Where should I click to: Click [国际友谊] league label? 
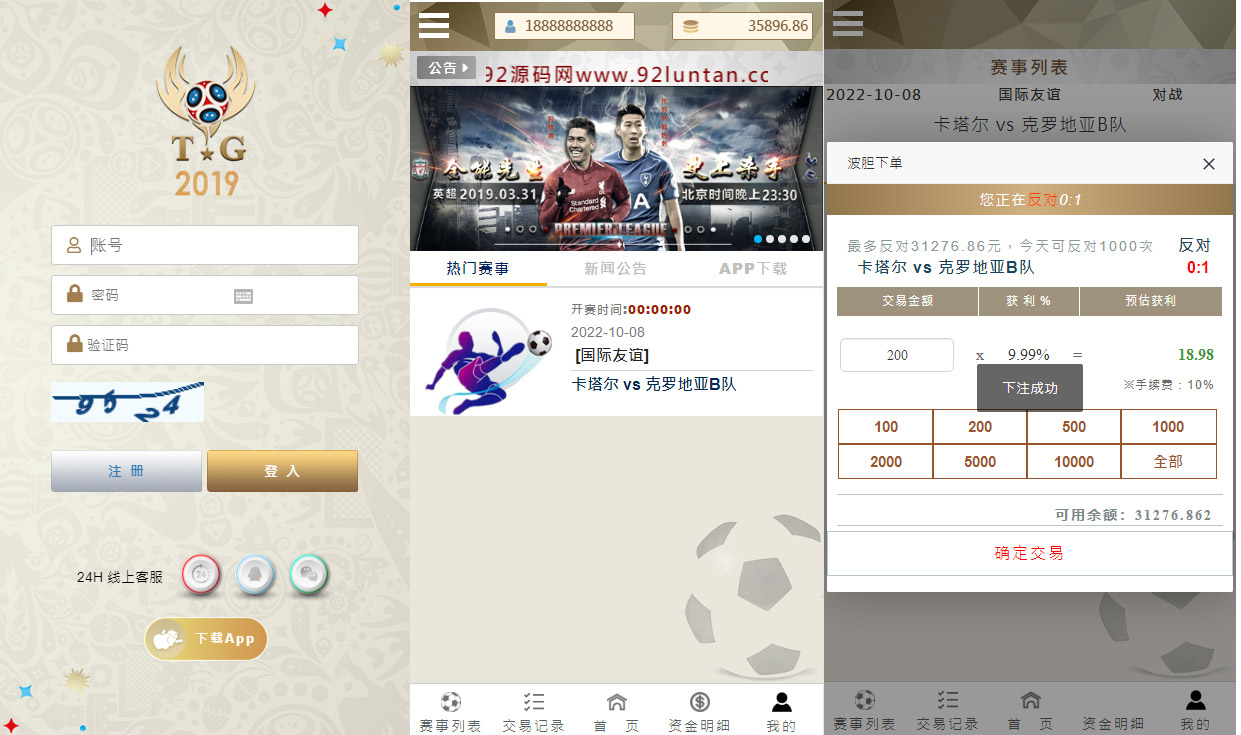coord(612,355)
